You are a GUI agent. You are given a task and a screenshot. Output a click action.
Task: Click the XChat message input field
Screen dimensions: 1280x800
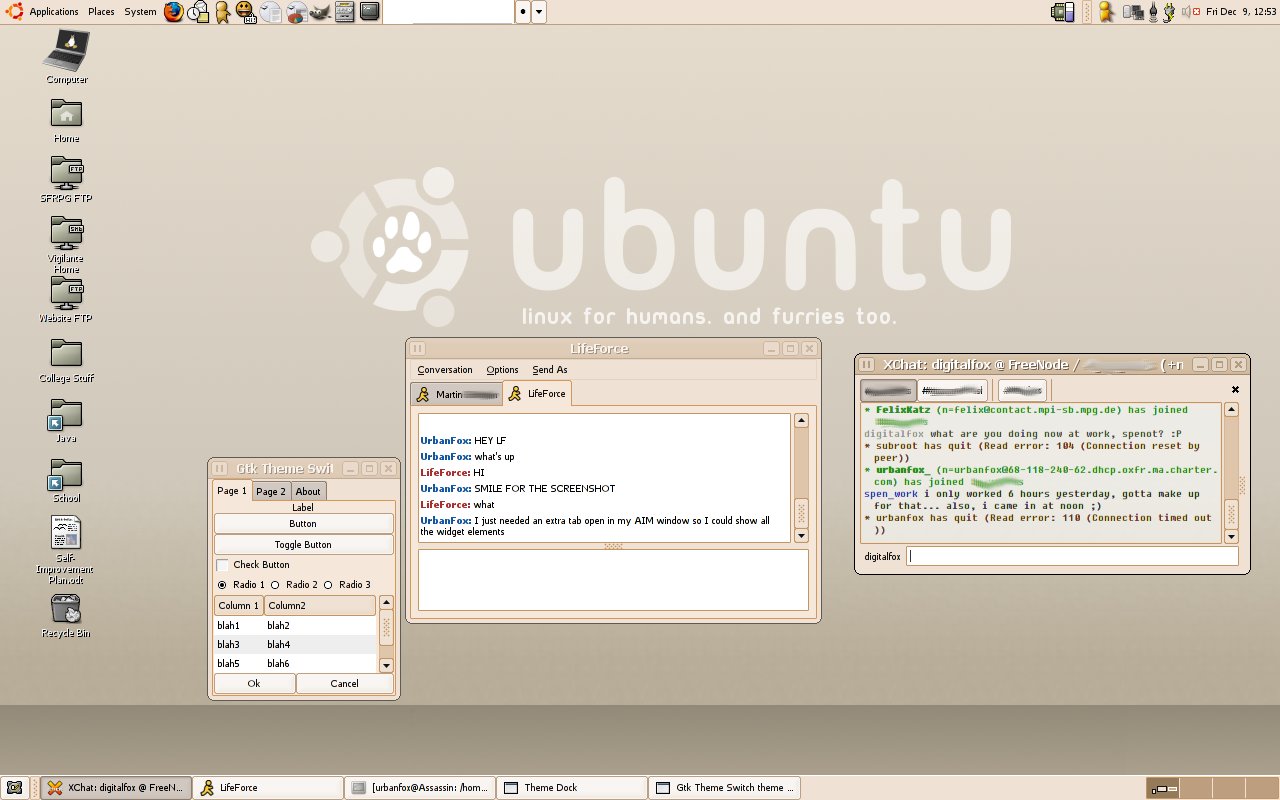(x=1072, y=557)
